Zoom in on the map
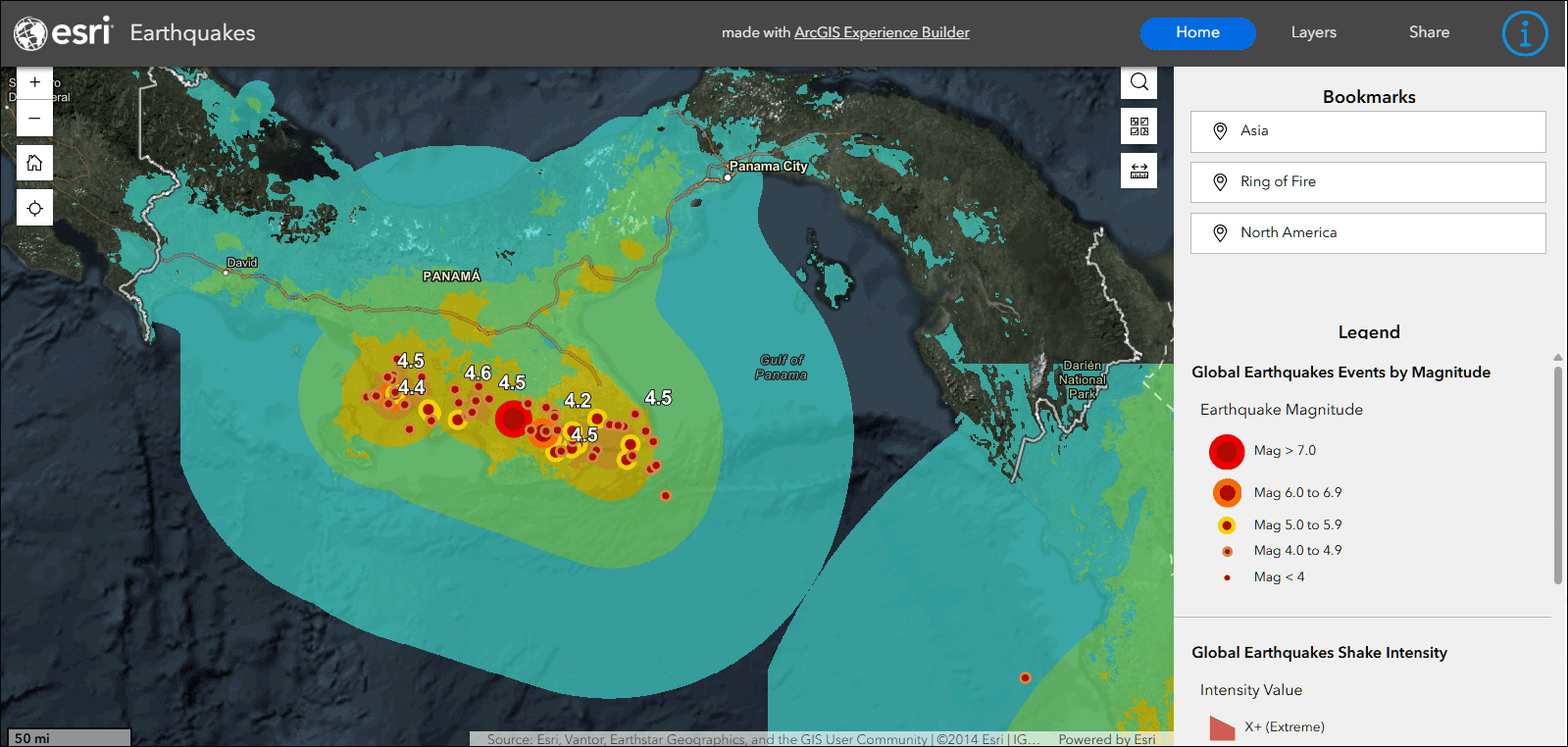The height and width of the screenshot is (747, 1568). point(34,82)
